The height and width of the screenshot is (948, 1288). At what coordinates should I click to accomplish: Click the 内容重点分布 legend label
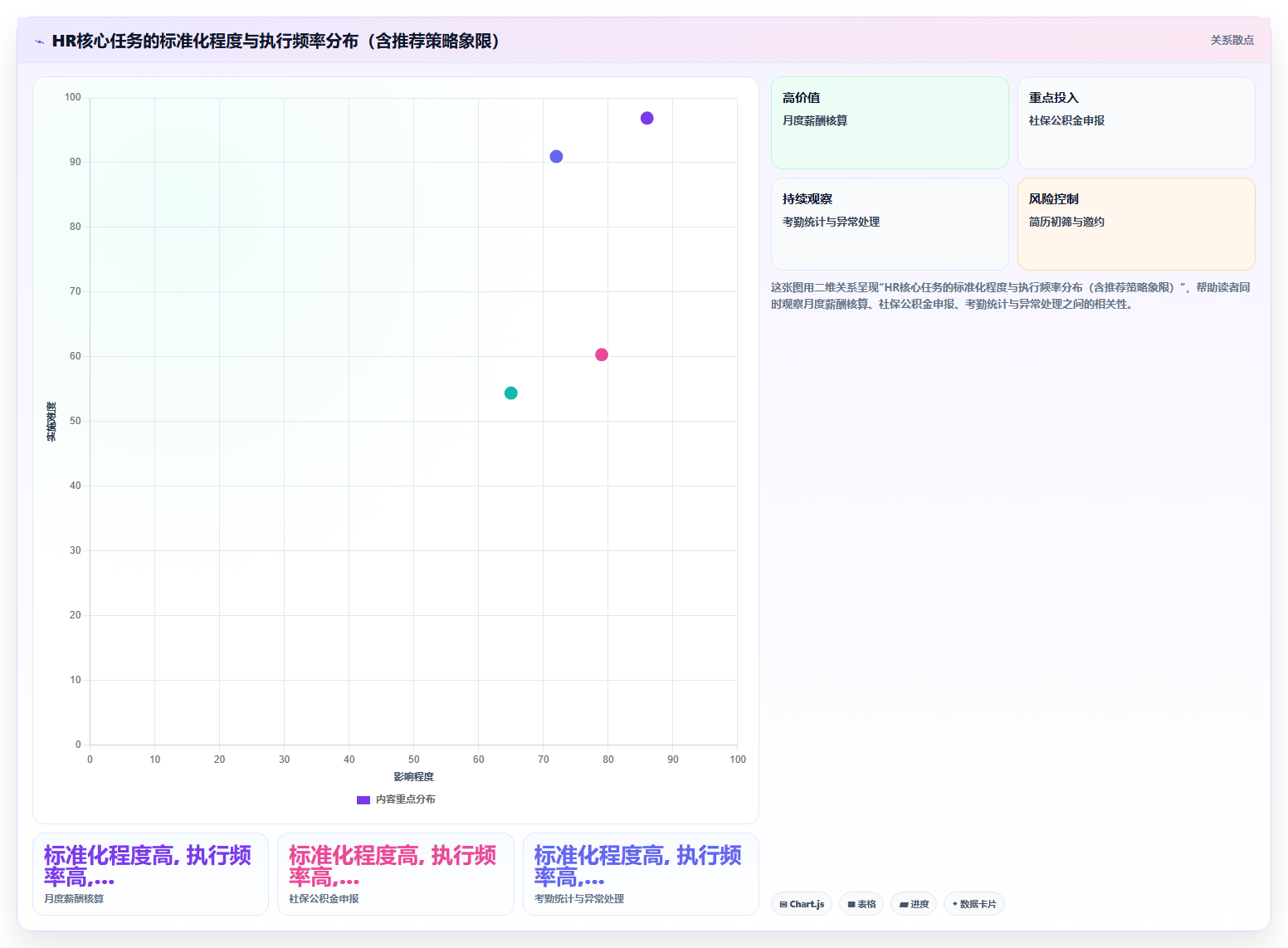pos(405,799)
